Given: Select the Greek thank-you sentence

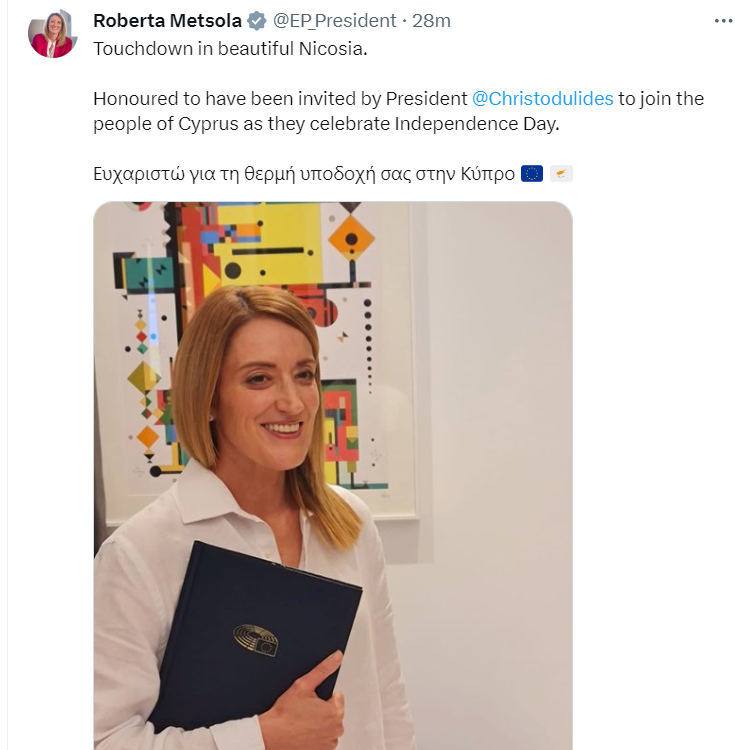Looking at the screenshot, I should (x=304, y=174).
